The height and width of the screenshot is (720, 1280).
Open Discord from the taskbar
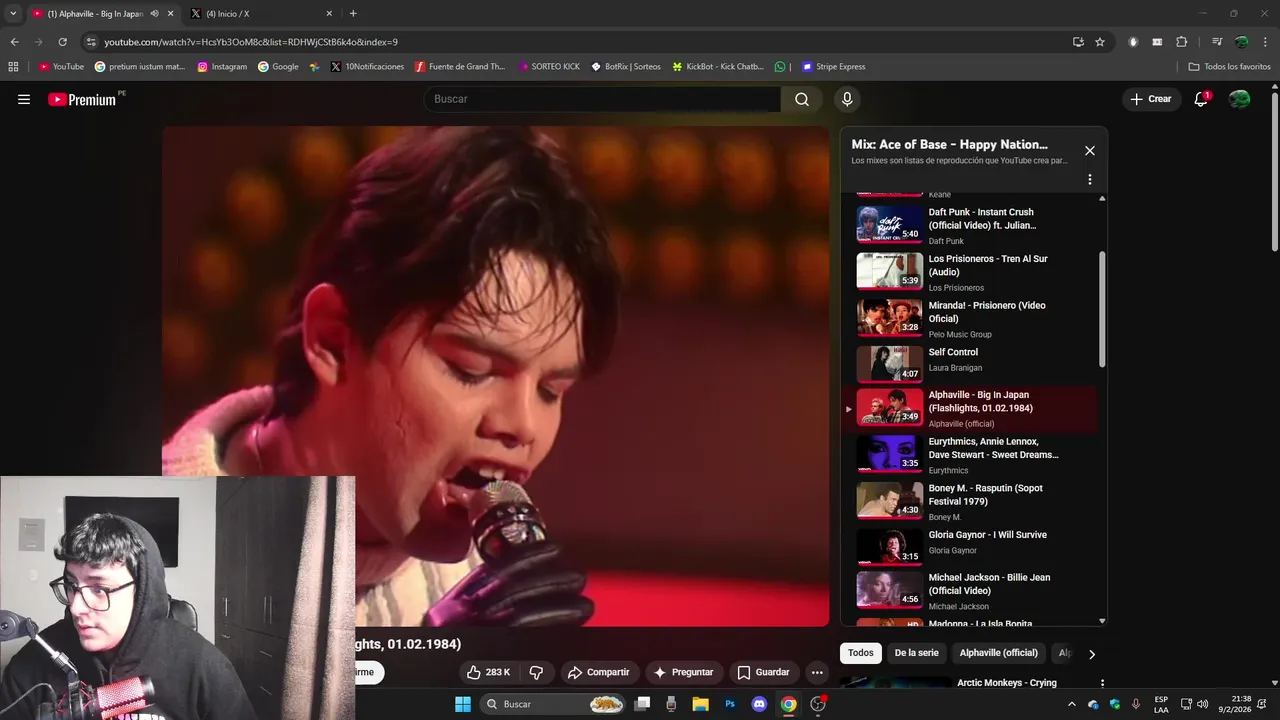(x=759, y=704)
